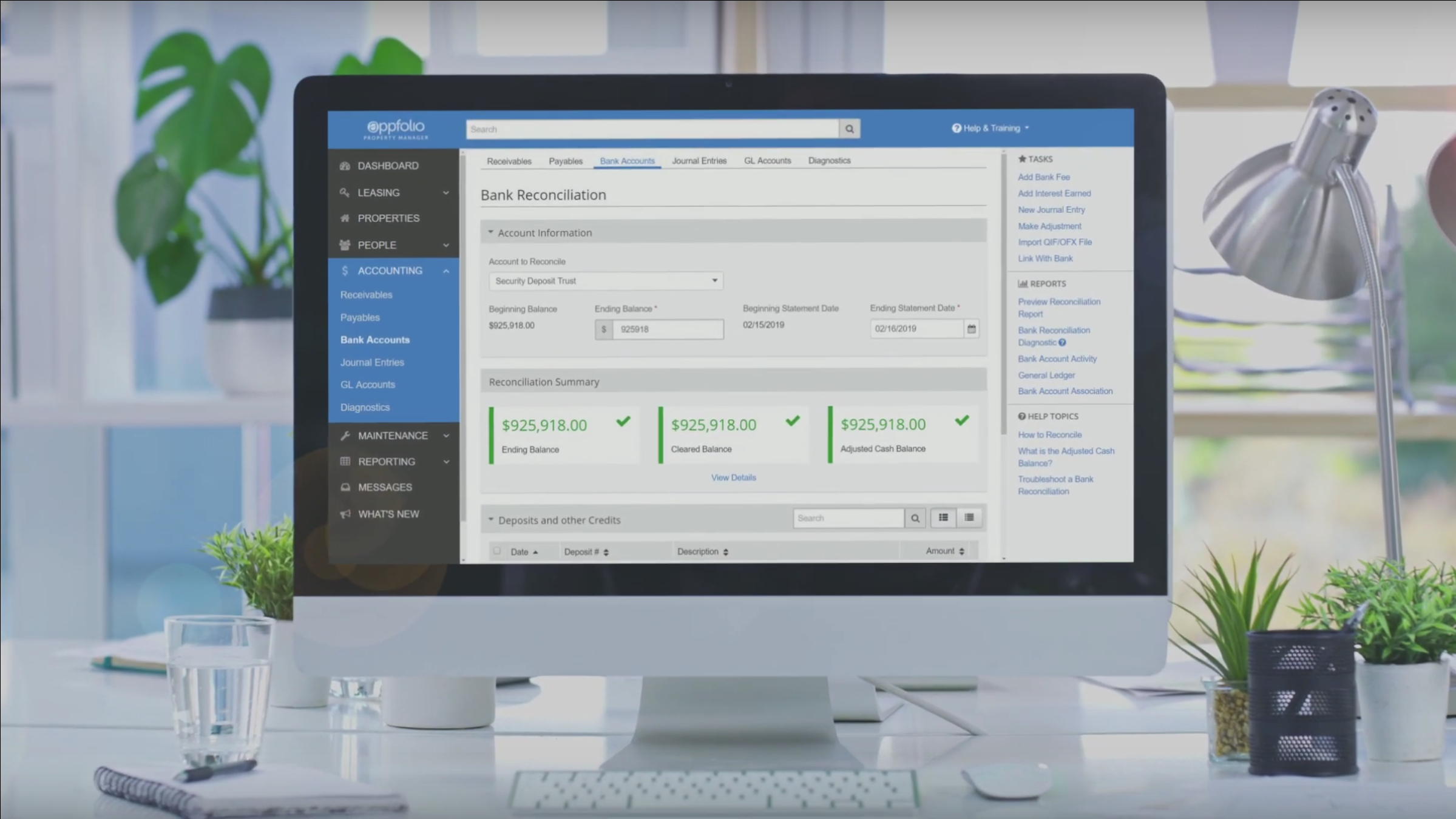Screen dimensions: 1456x819
Task: Click the Ending Statement Date field
Action: pos(917,329)
